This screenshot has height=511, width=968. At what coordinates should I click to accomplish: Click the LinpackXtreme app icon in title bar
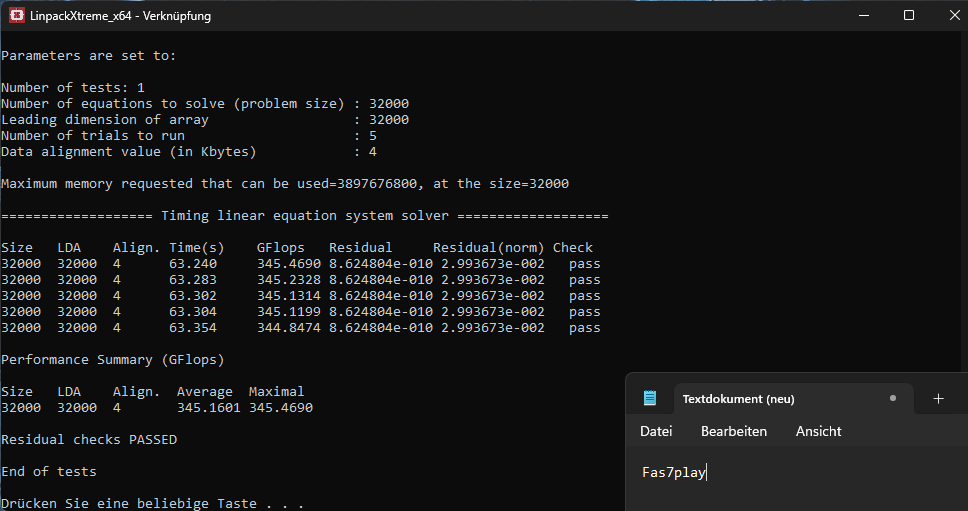pyautogui.click(x=17, y=15)
